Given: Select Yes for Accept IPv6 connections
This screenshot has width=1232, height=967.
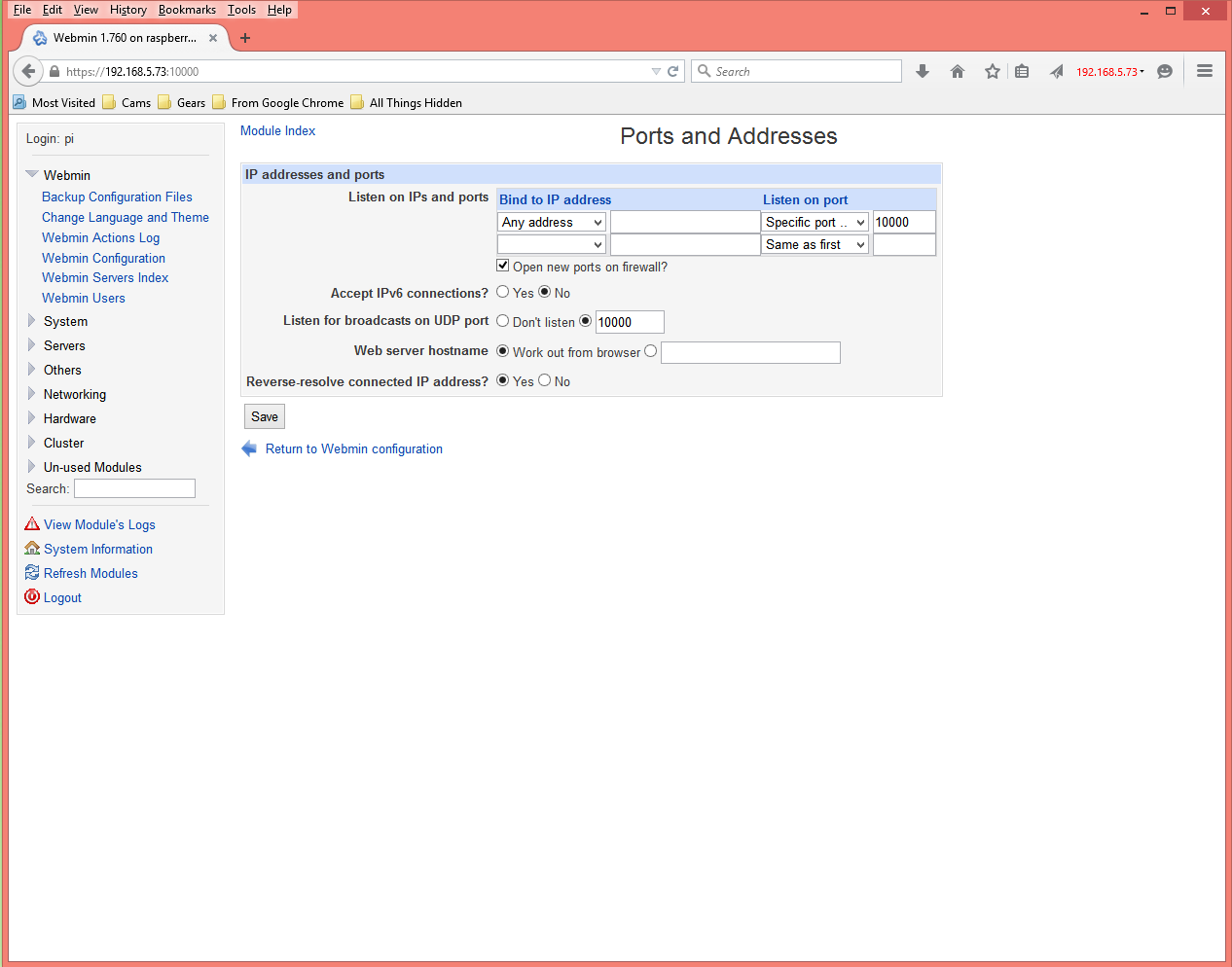Looking at the screenshot, I should coord(503,292).
